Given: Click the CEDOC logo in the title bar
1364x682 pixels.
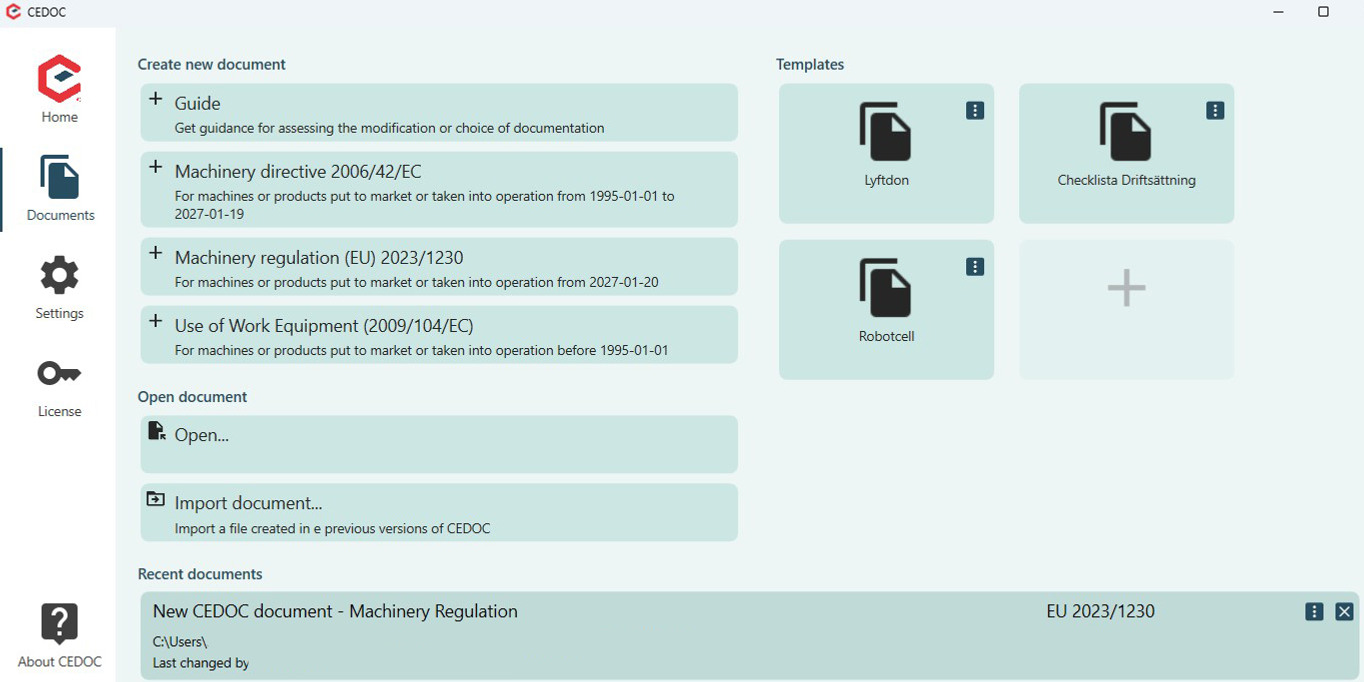Looking at the screenshot, I should [13, 12].
